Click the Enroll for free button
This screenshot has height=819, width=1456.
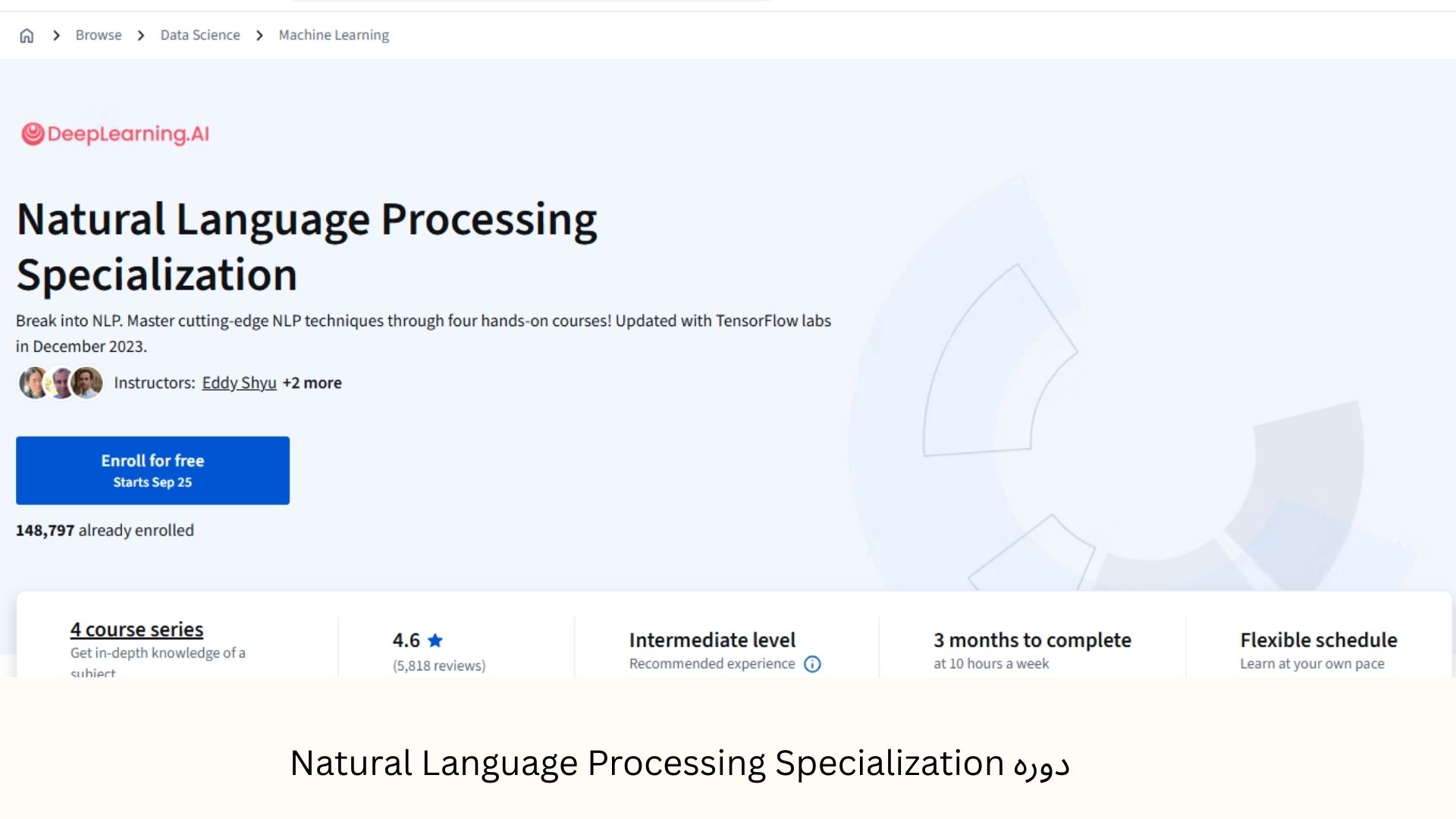pyautogui.click(x=152, y=470)
